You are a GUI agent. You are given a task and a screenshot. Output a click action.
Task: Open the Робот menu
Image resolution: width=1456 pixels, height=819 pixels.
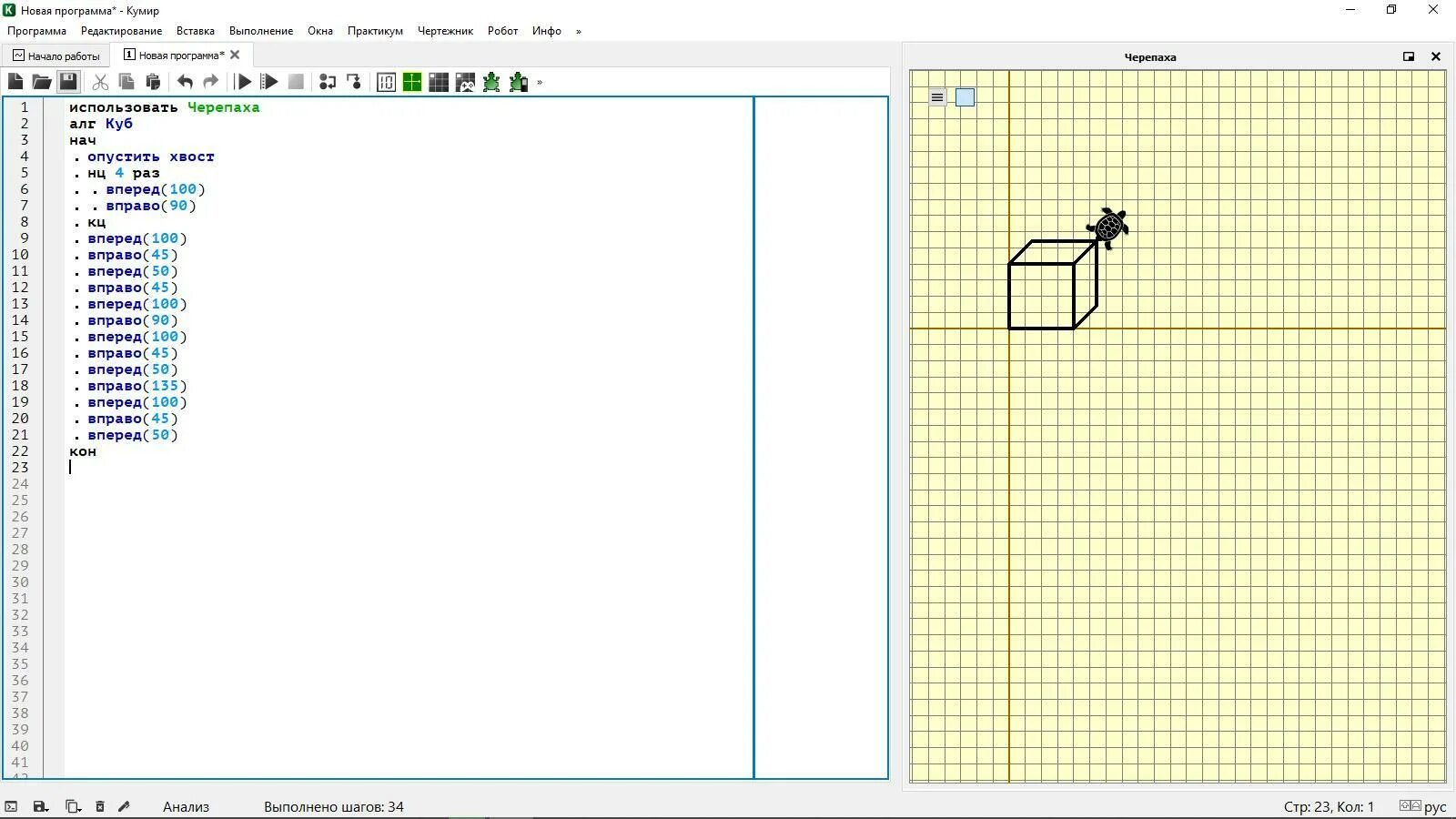(x=502, y=31)
